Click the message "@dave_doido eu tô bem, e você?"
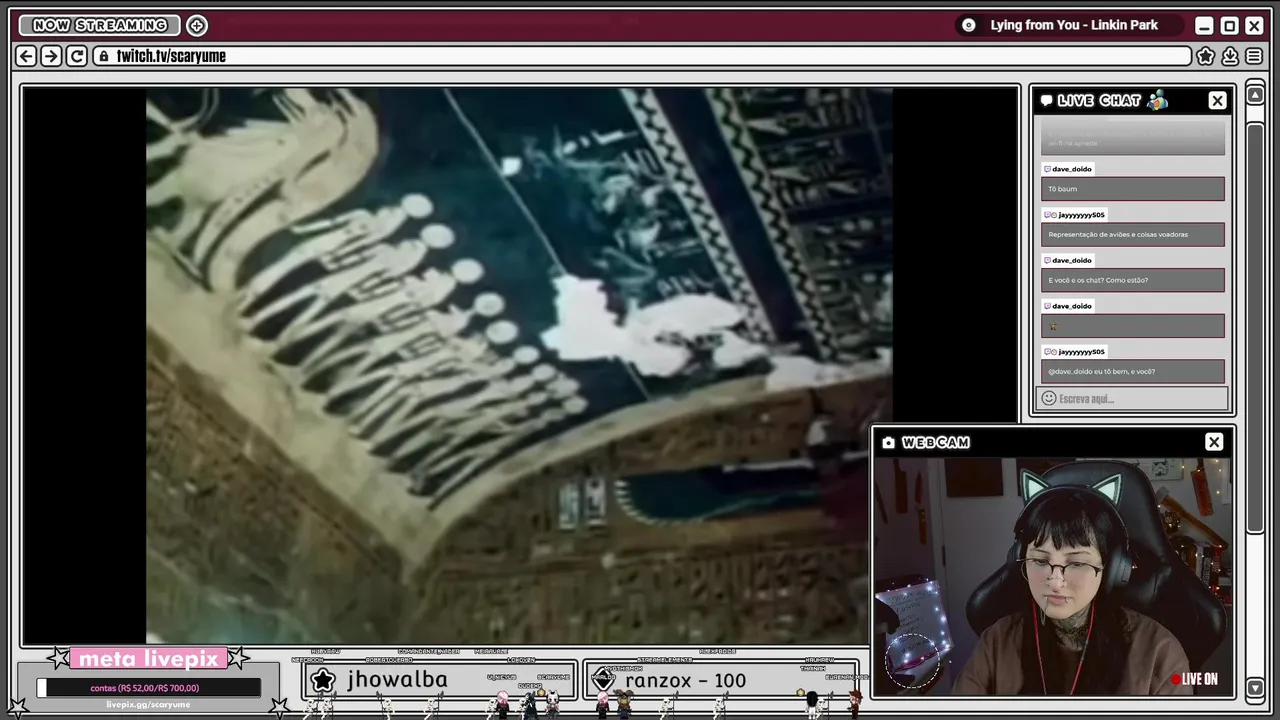 (x=1133, y=371)
